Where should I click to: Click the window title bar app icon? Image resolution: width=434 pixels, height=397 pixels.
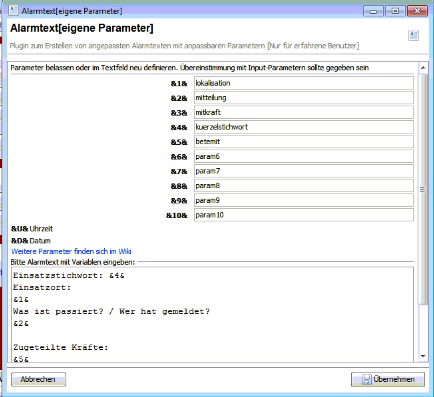(x=13, y=10)
